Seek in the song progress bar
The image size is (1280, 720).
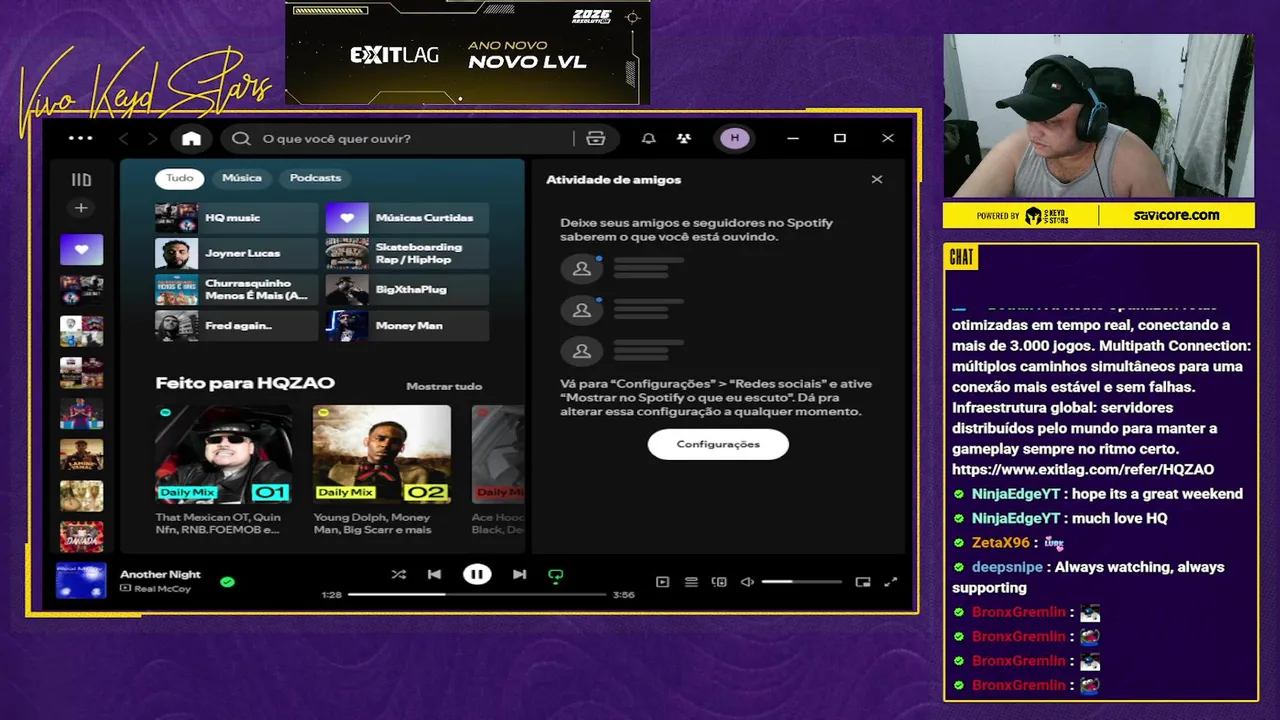pos(478,594)
